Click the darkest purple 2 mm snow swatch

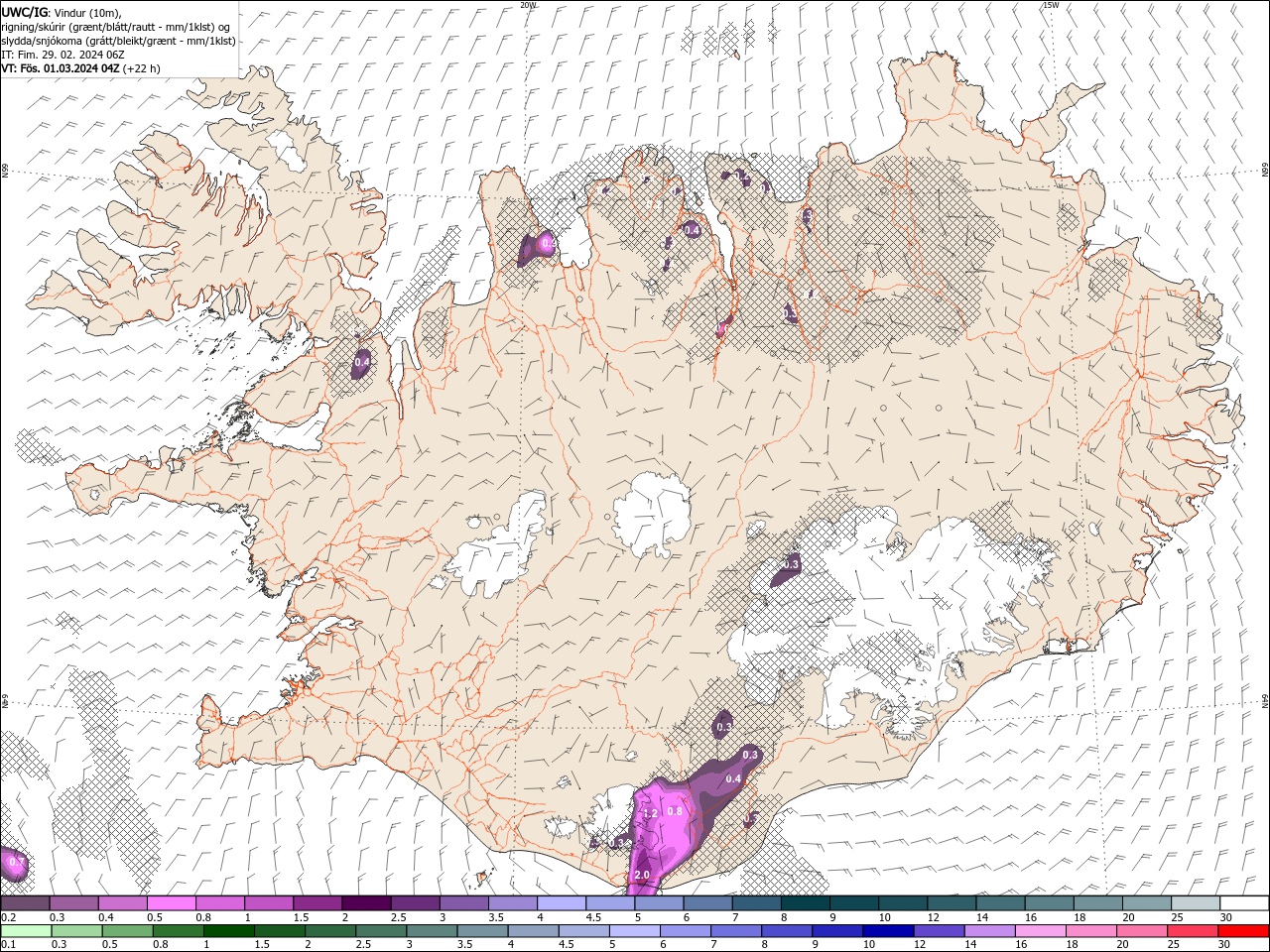tap(366, 903)
